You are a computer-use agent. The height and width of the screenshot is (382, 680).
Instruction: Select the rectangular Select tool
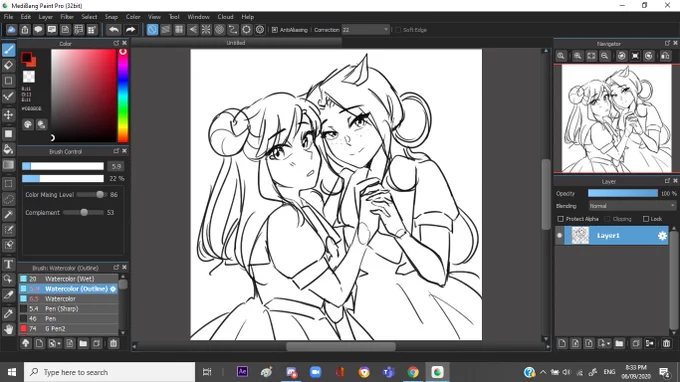(9, 183)
